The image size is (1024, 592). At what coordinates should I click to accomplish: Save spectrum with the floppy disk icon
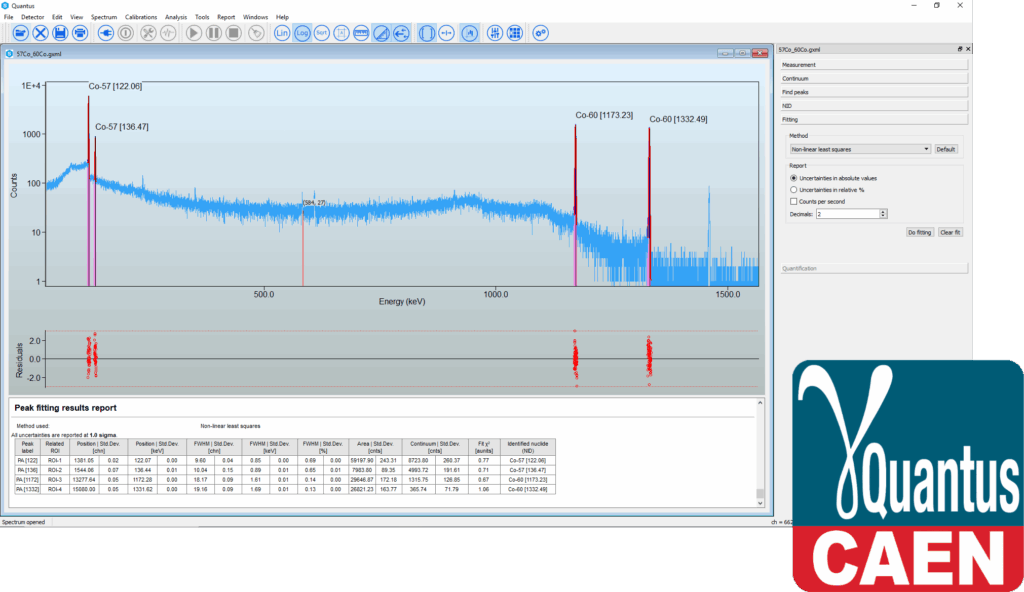coord(60,33)
